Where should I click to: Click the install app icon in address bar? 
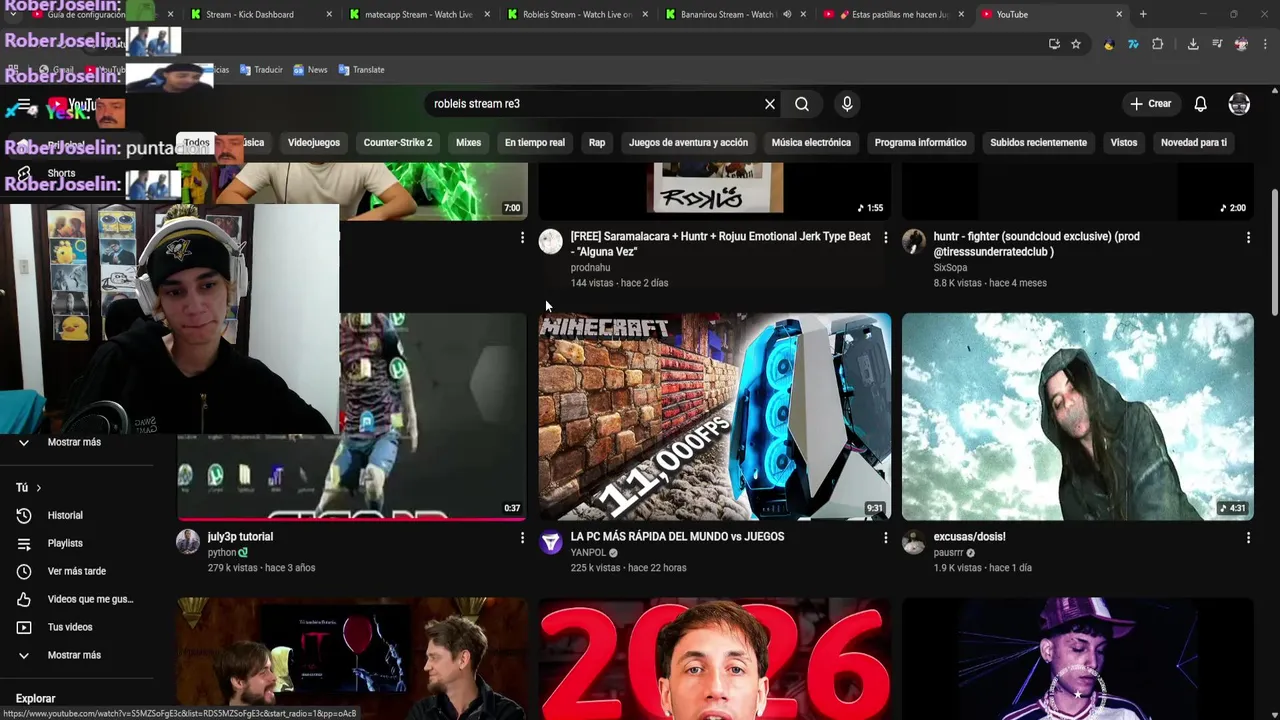tap(1054, 44)
